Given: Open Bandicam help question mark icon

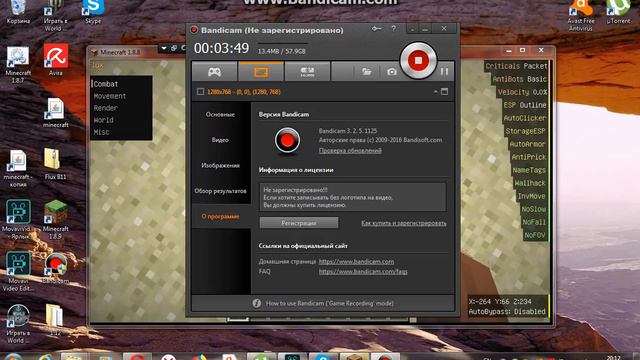Looking at the screenshot, I should (x=393, y=29).
